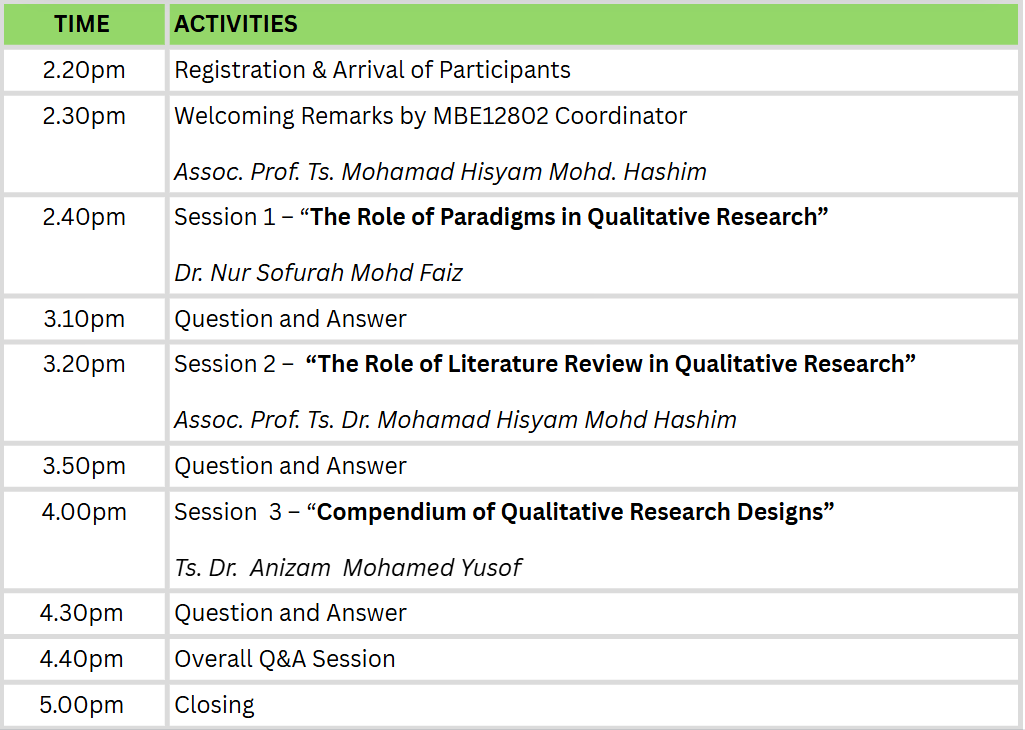Click Question and Answer in 3.10pm row

pos(290,319)
